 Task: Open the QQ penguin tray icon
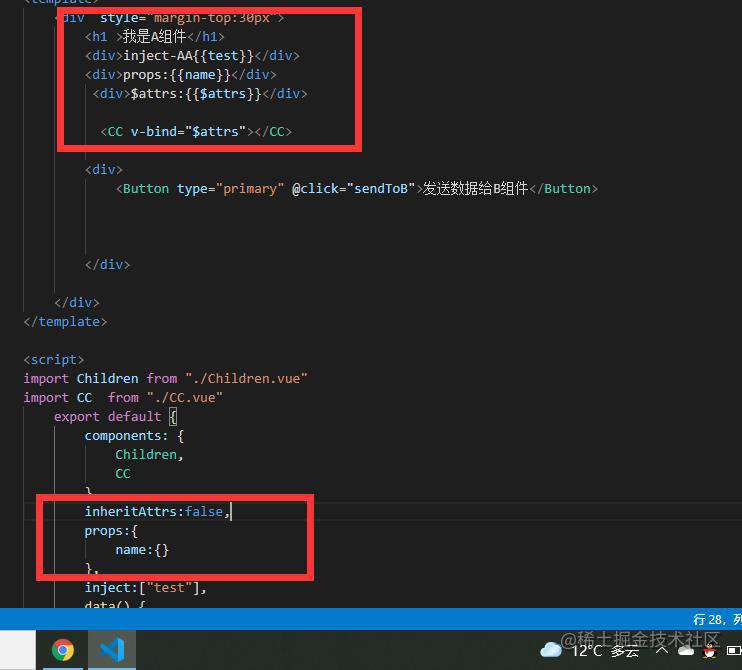(709, 652)
